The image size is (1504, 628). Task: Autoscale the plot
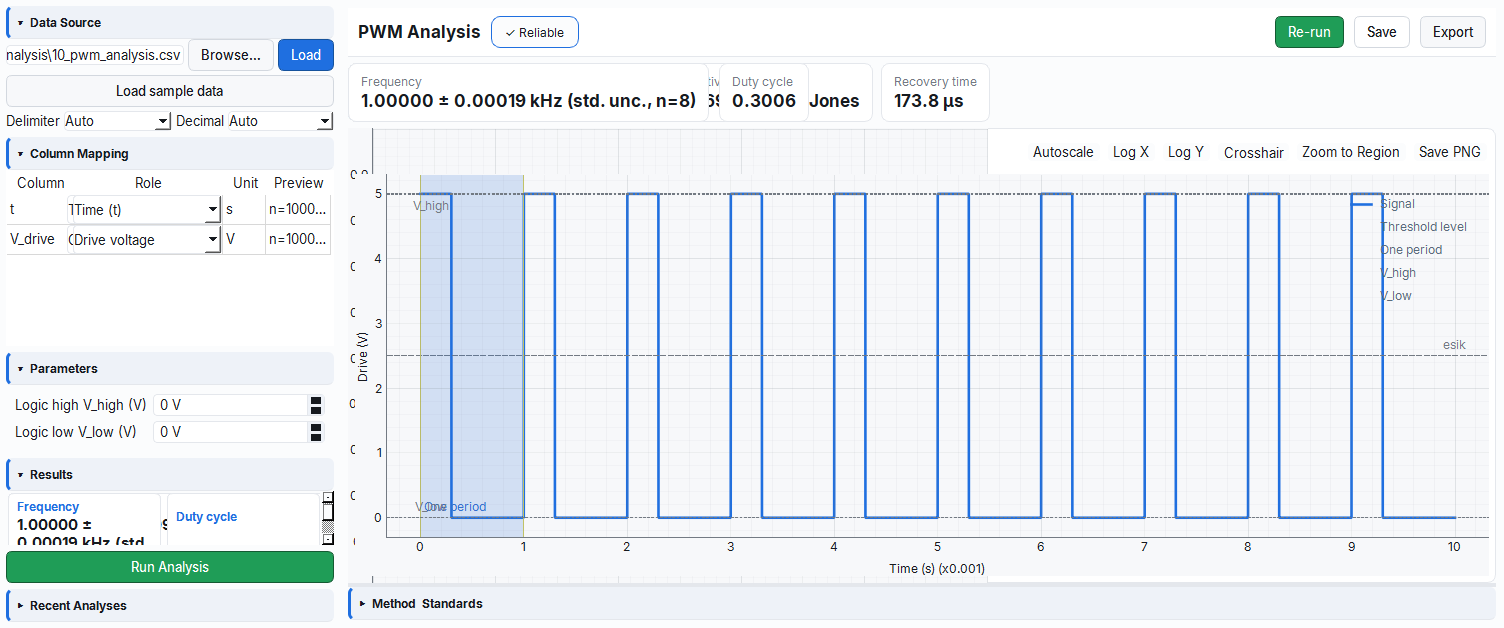(1063, 152)
